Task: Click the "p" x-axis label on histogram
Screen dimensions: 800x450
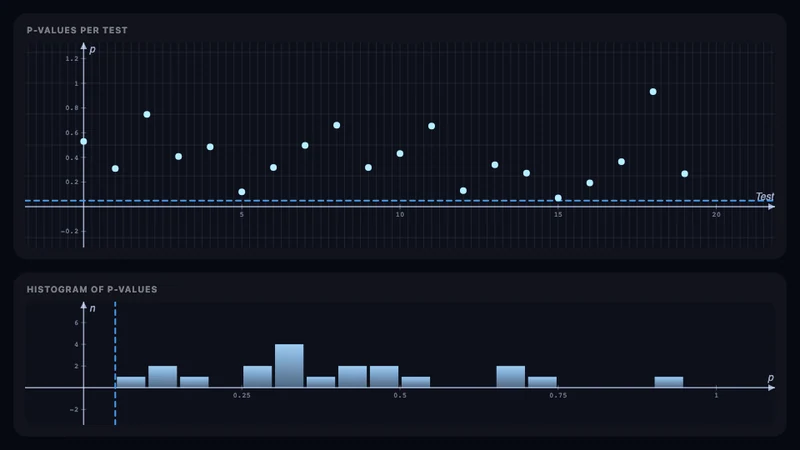Action: (770, 378)
